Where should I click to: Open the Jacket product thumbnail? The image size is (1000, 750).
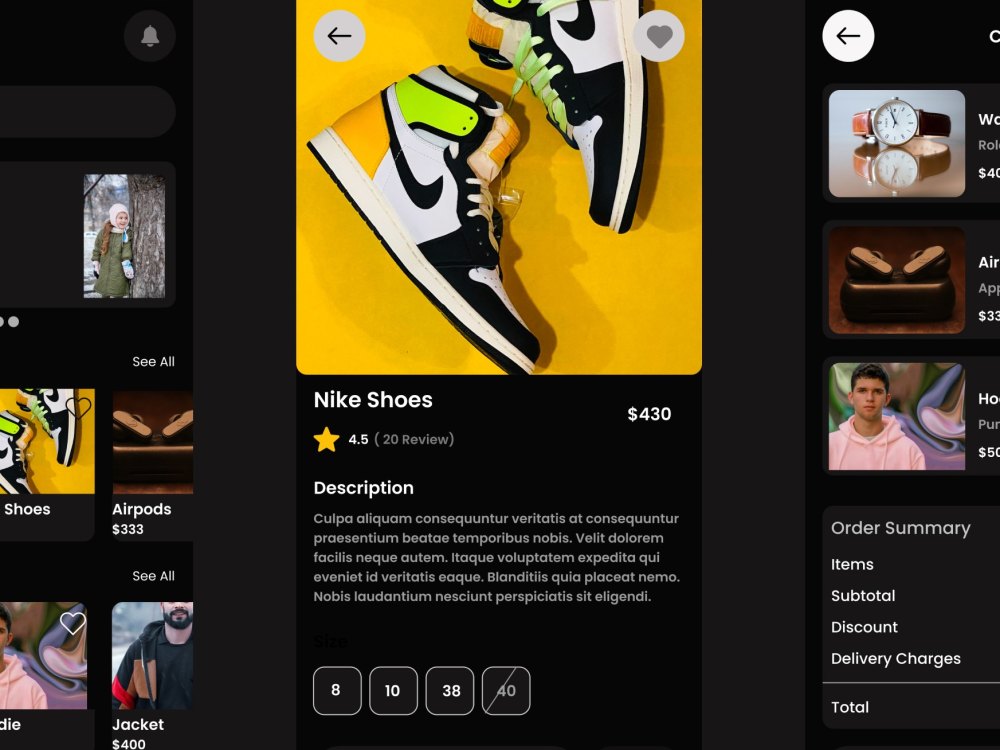pyautogui.click(x=152, y=656)
